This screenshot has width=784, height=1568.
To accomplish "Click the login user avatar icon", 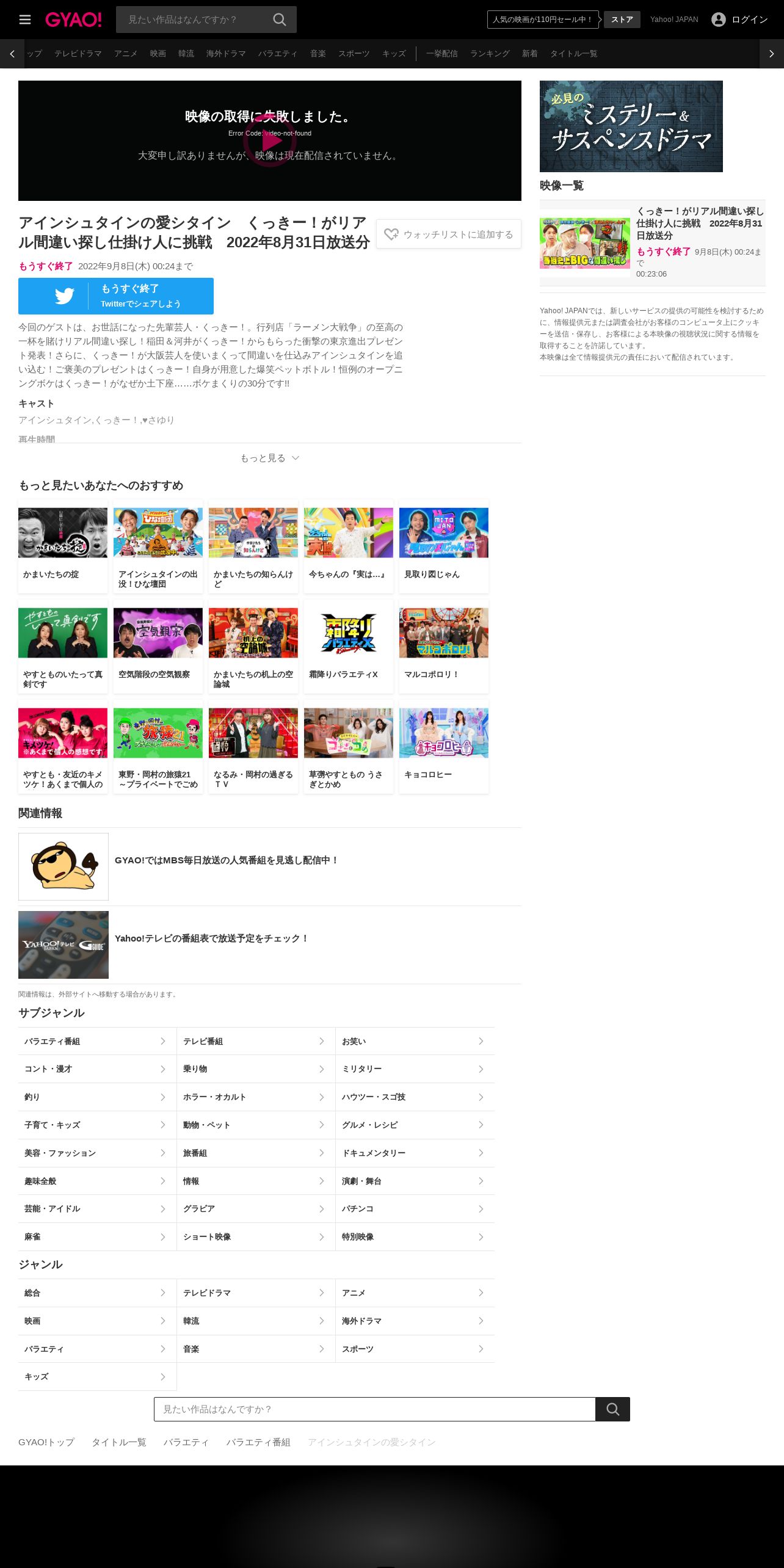I will [719, 20].
